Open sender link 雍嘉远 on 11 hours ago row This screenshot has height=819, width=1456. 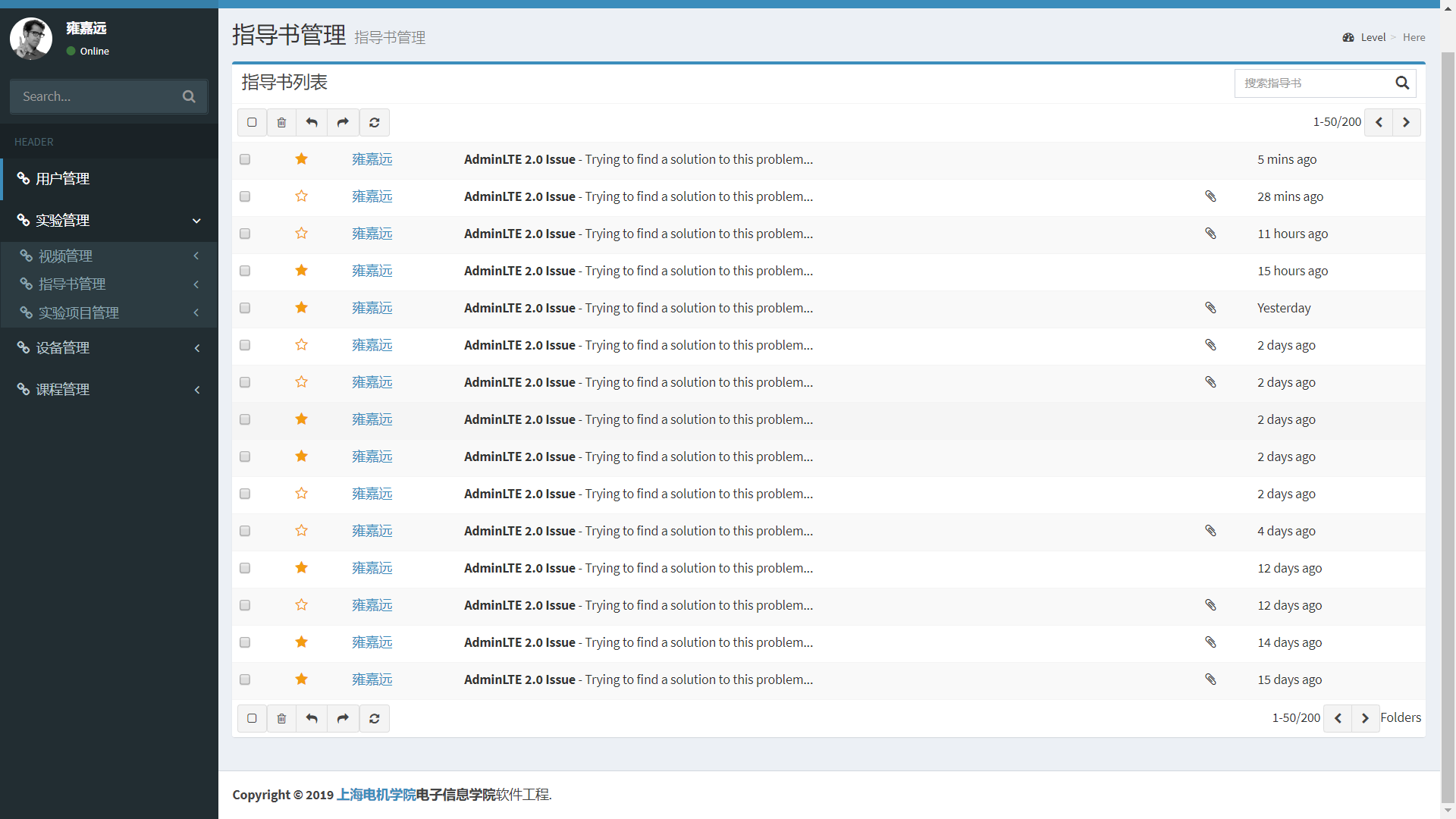pos(372,234)
